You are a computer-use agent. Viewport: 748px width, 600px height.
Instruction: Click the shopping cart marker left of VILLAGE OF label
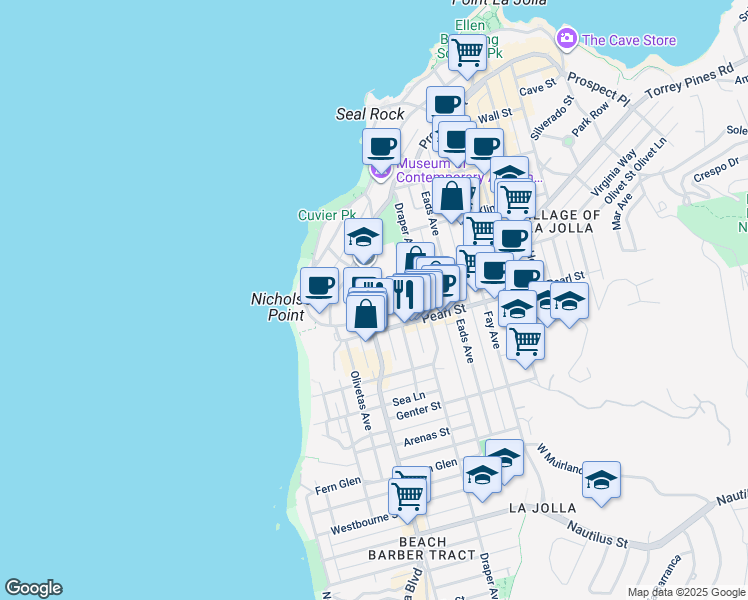click(x=516, y=199)
